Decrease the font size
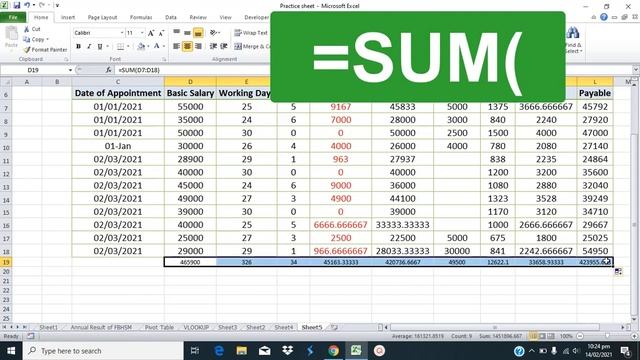 click(x=161, y=33)
